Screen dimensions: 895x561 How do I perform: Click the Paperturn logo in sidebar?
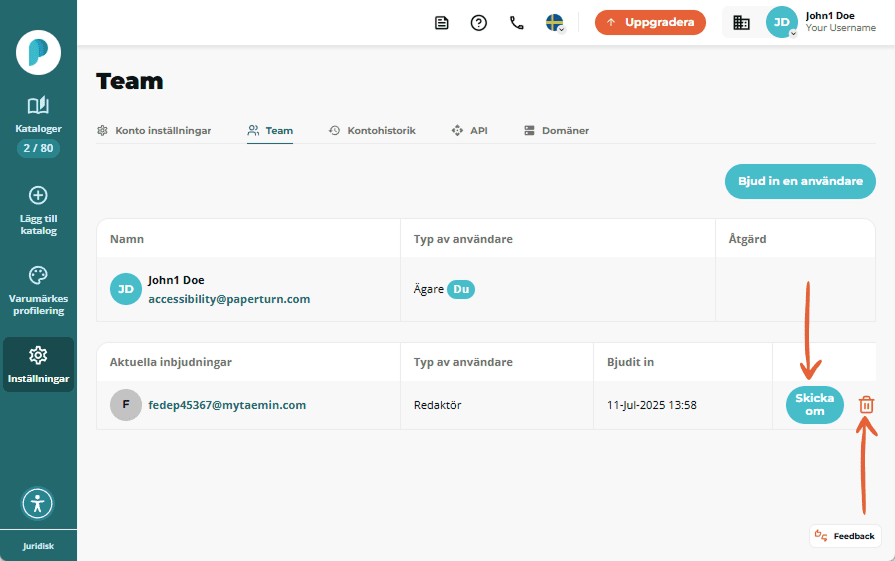tap(38, 53)
